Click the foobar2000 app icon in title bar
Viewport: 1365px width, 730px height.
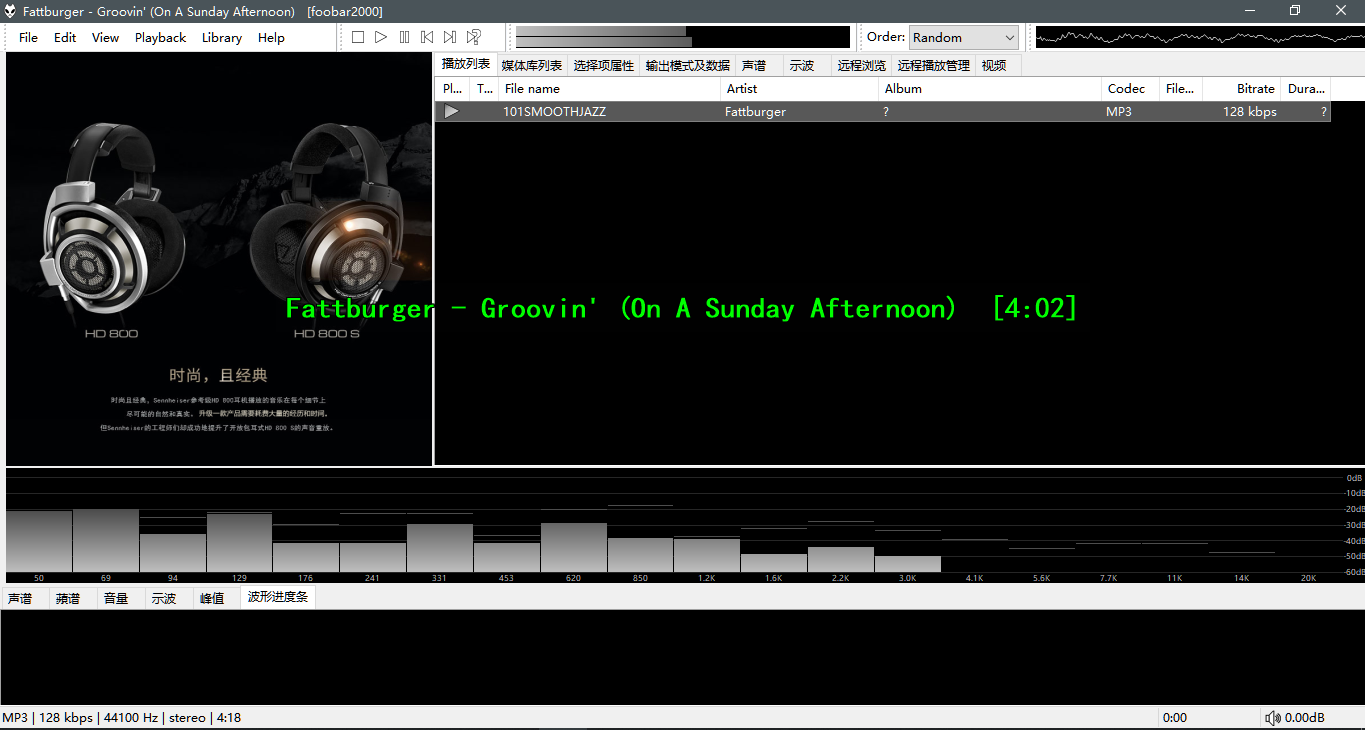12,12
